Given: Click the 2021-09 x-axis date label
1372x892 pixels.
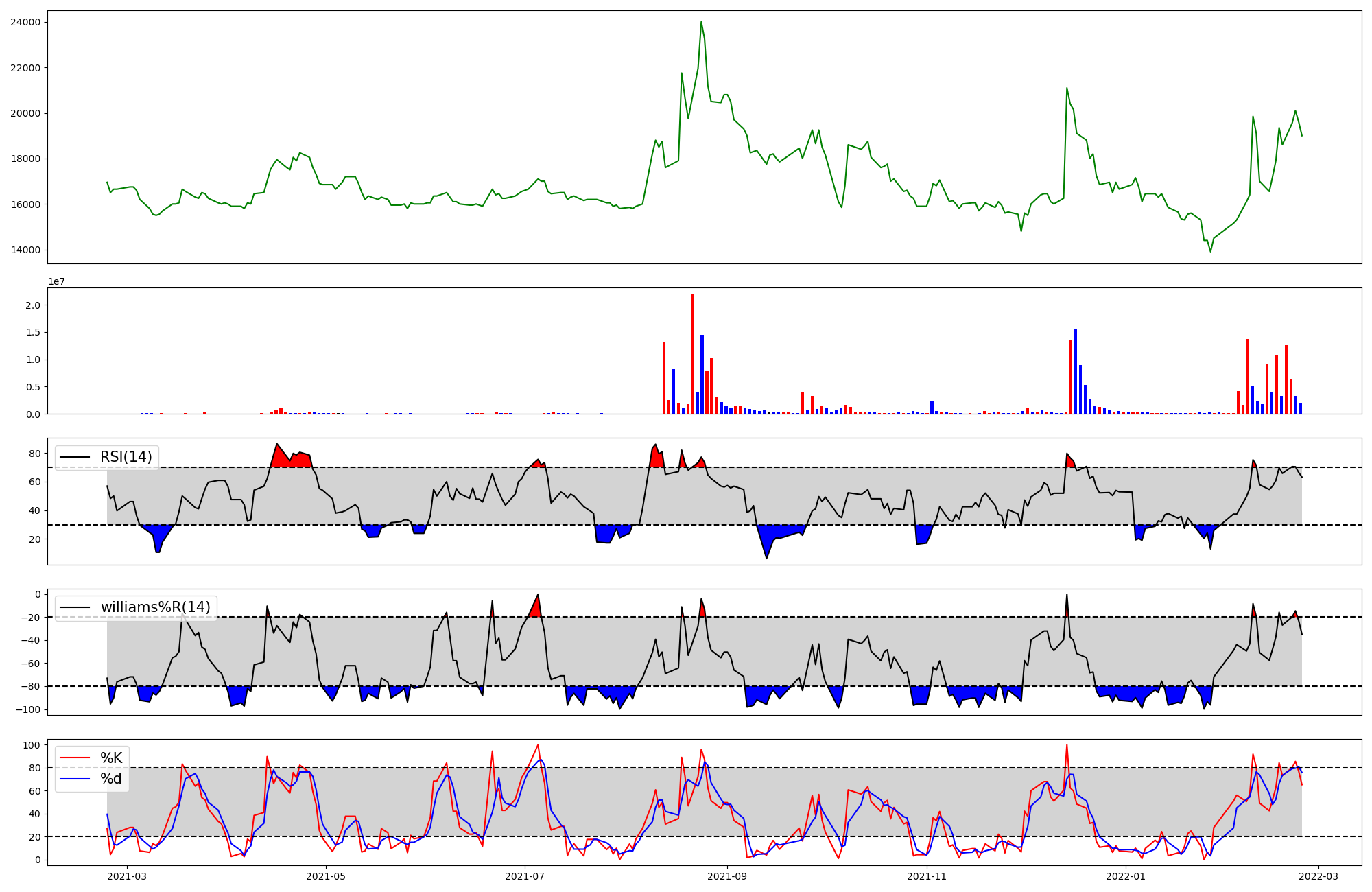Looking at the screenshot, I should point(727,876).
